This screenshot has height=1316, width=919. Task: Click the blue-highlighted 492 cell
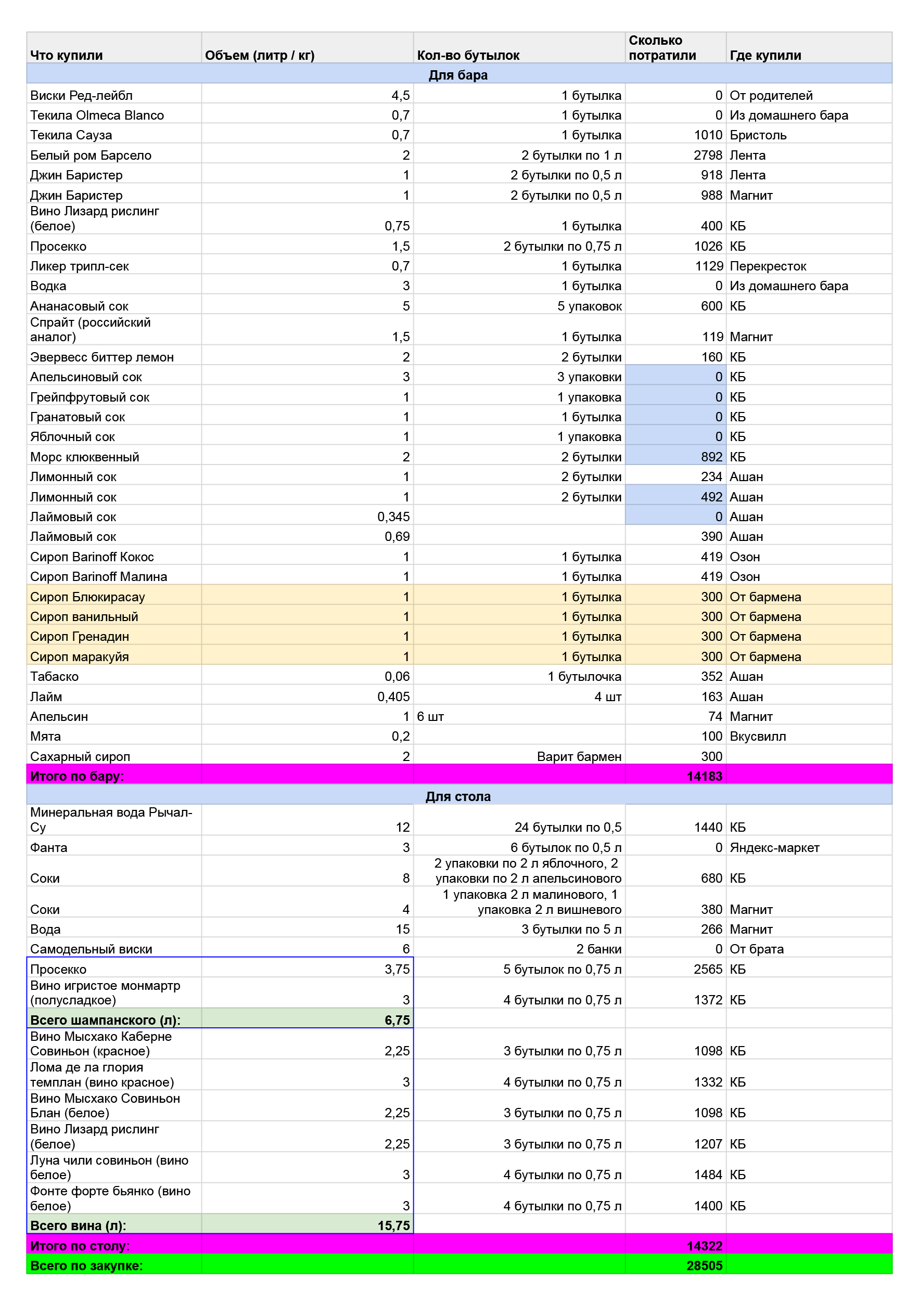pos(675,495)
